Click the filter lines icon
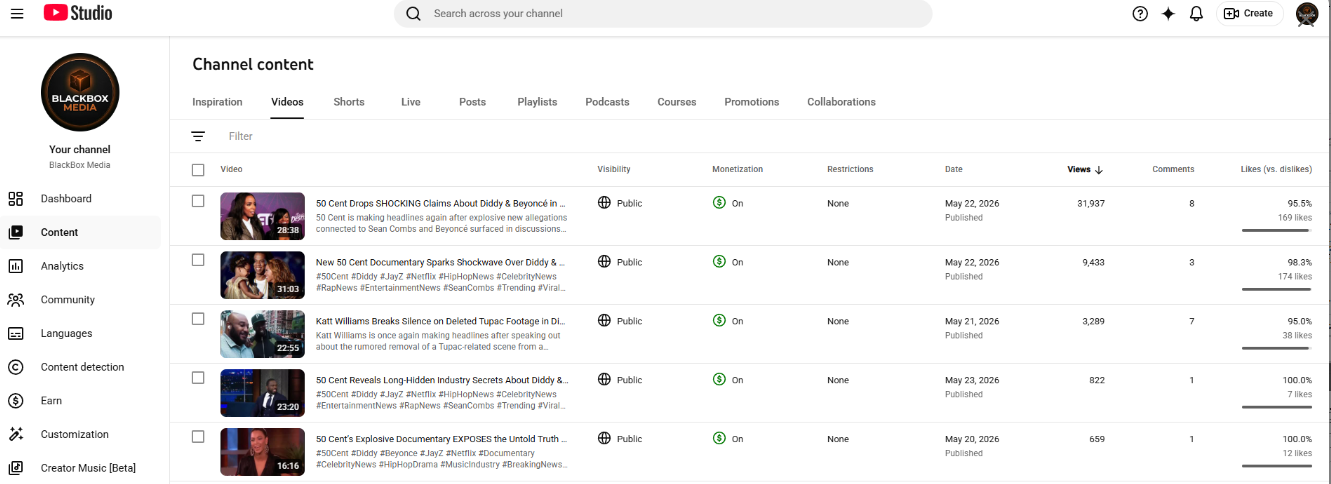 pyautogui.click(x=198, y=136)
